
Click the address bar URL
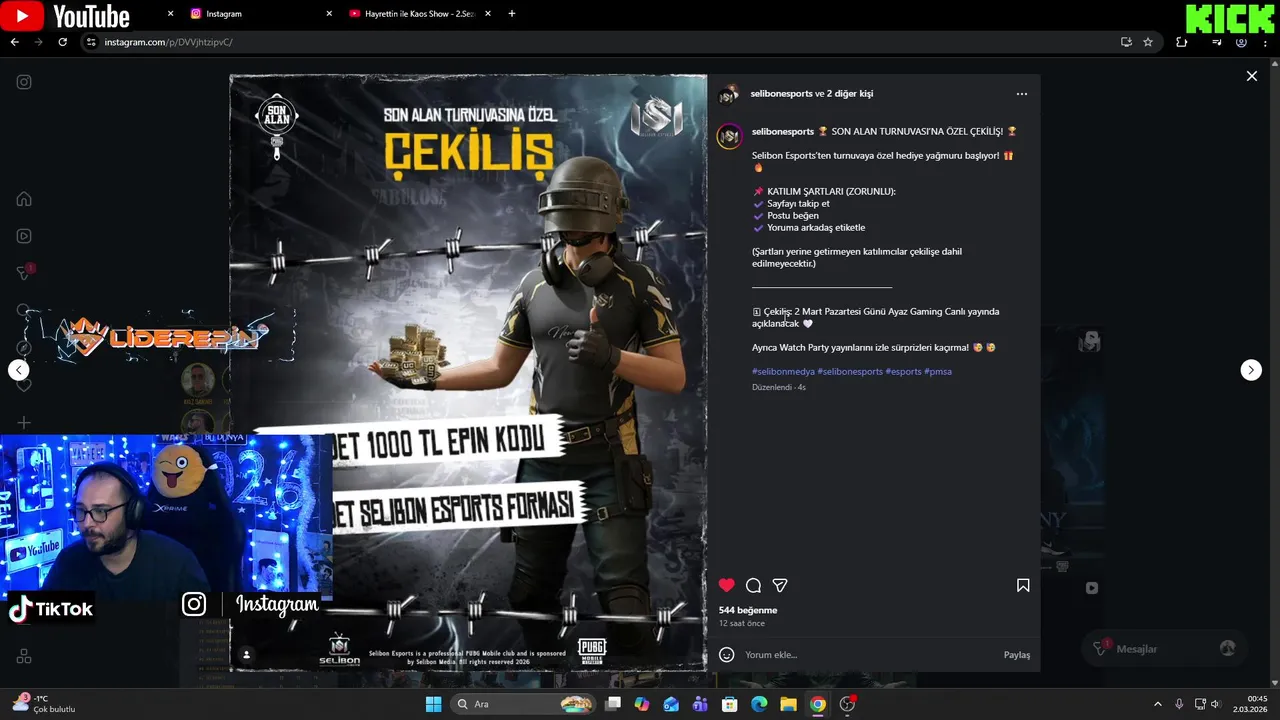(x=168, y=42)
